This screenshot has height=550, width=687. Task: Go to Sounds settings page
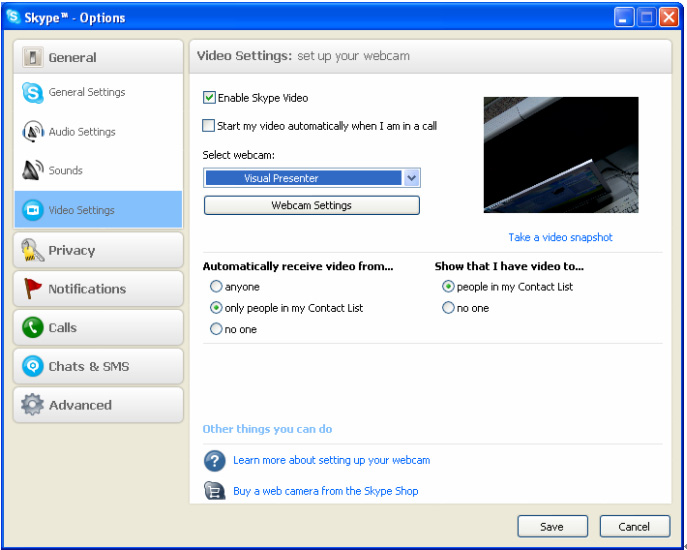click(98, 170)
